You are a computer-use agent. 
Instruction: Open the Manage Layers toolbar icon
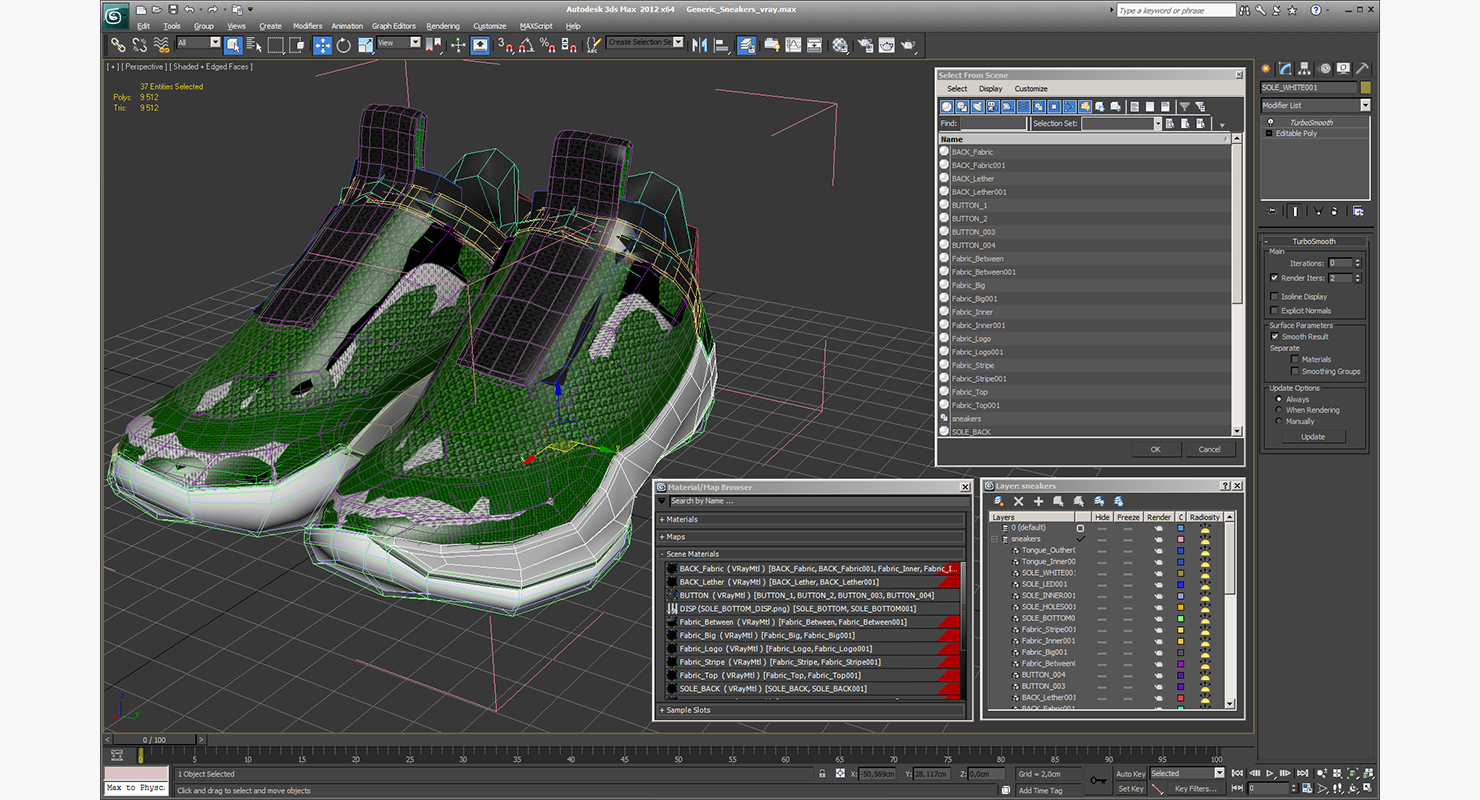click(746, 45)
